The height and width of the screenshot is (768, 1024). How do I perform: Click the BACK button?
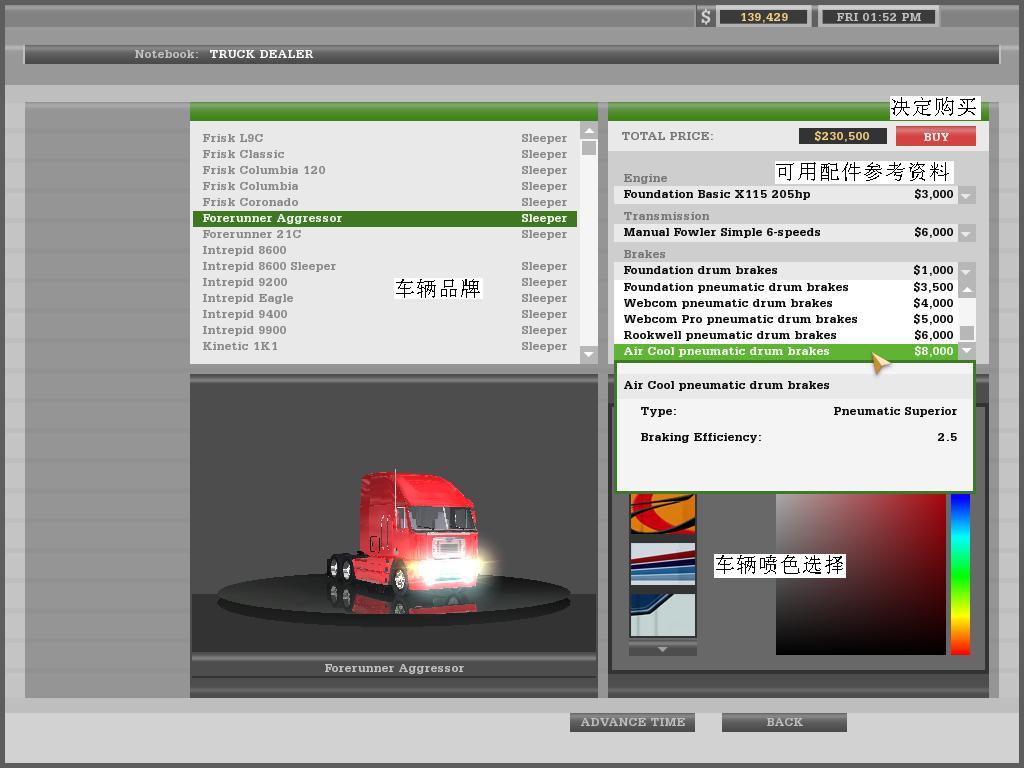pyautogui.click(x=784, y=722)
